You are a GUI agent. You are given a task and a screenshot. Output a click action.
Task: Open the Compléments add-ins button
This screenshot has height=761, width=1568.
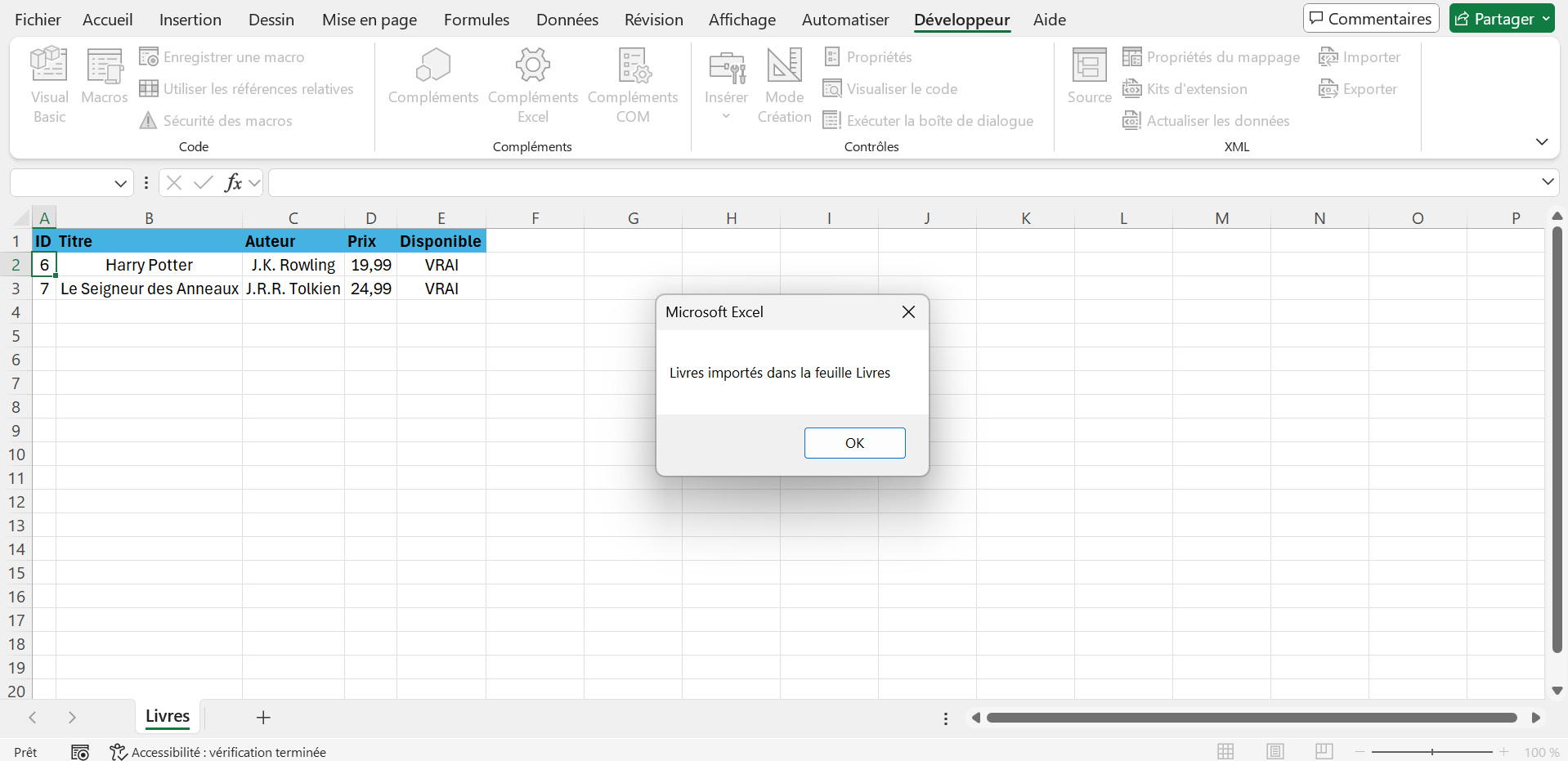pos(433,76)
